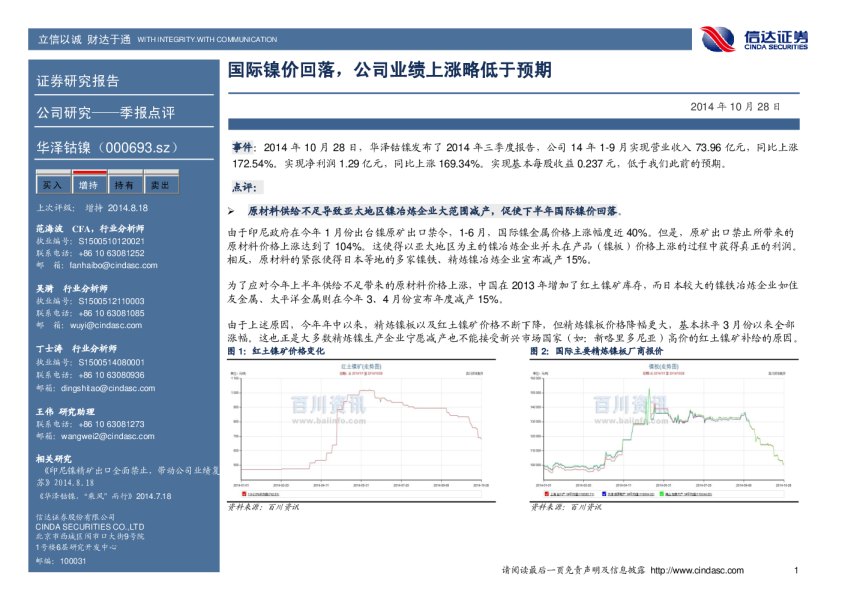This screenshot has width=842, height=595.
Task: Select the 增持 rating box
Action: point(88,186)
